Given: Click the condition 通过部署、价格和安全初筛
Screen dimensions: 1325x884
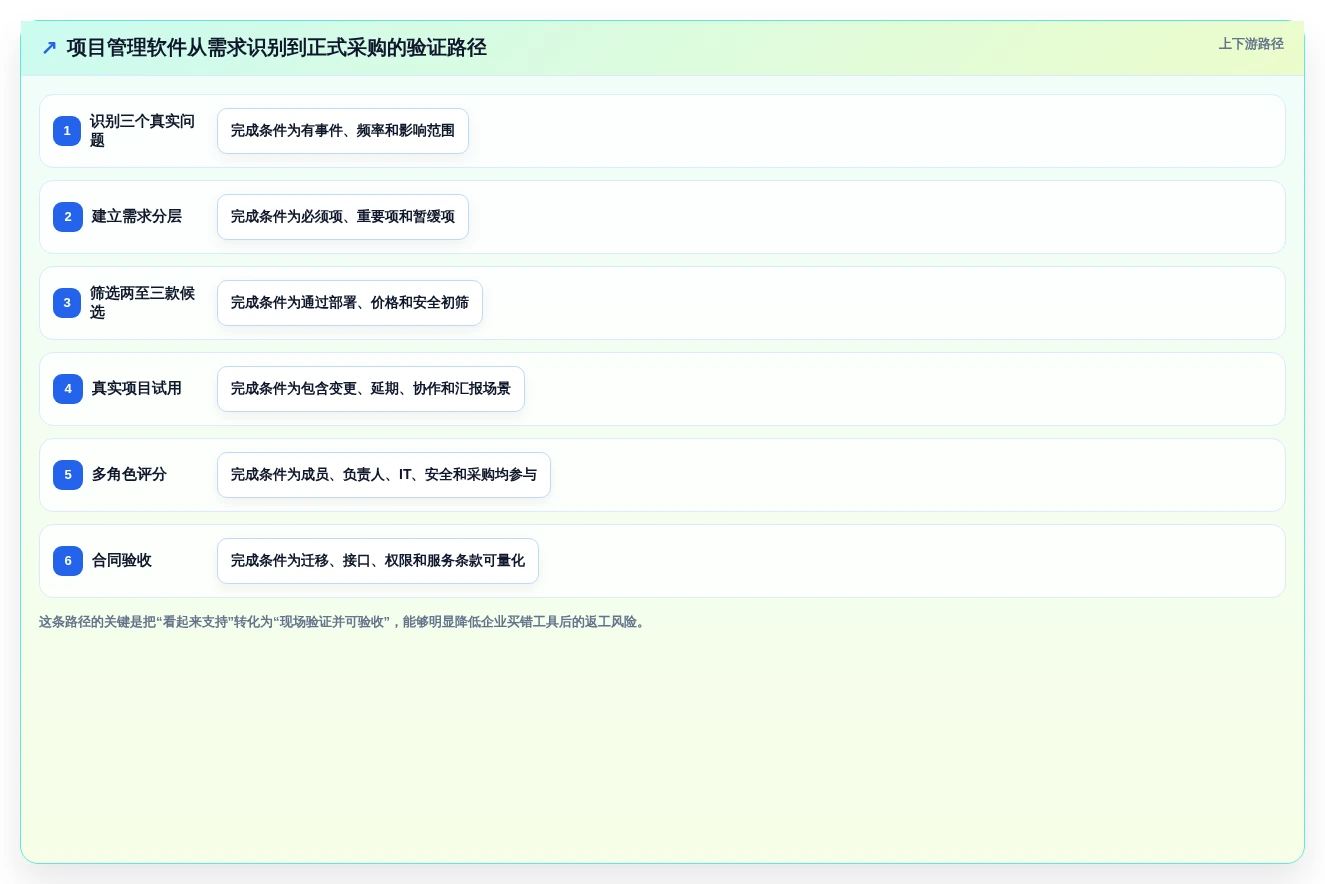Looking at the screenshot, I should (x=350, y=303).
